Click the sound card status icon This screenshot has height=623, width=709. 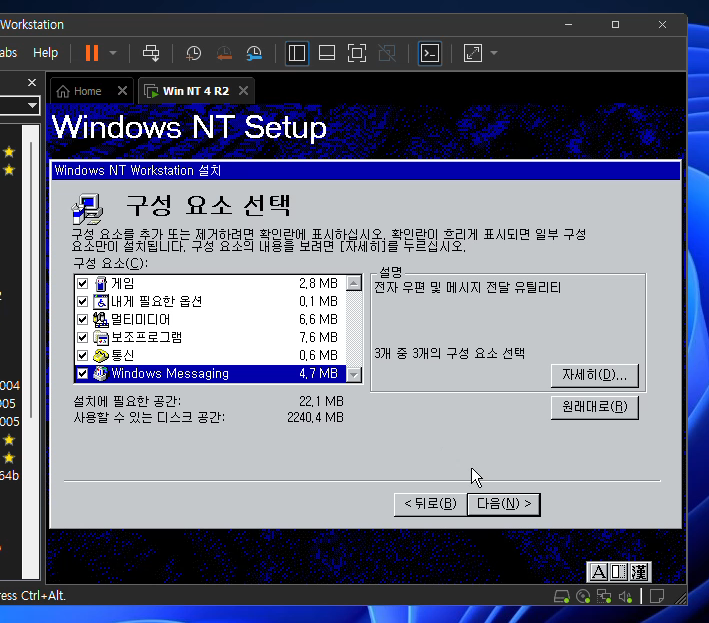coord(625,597)
